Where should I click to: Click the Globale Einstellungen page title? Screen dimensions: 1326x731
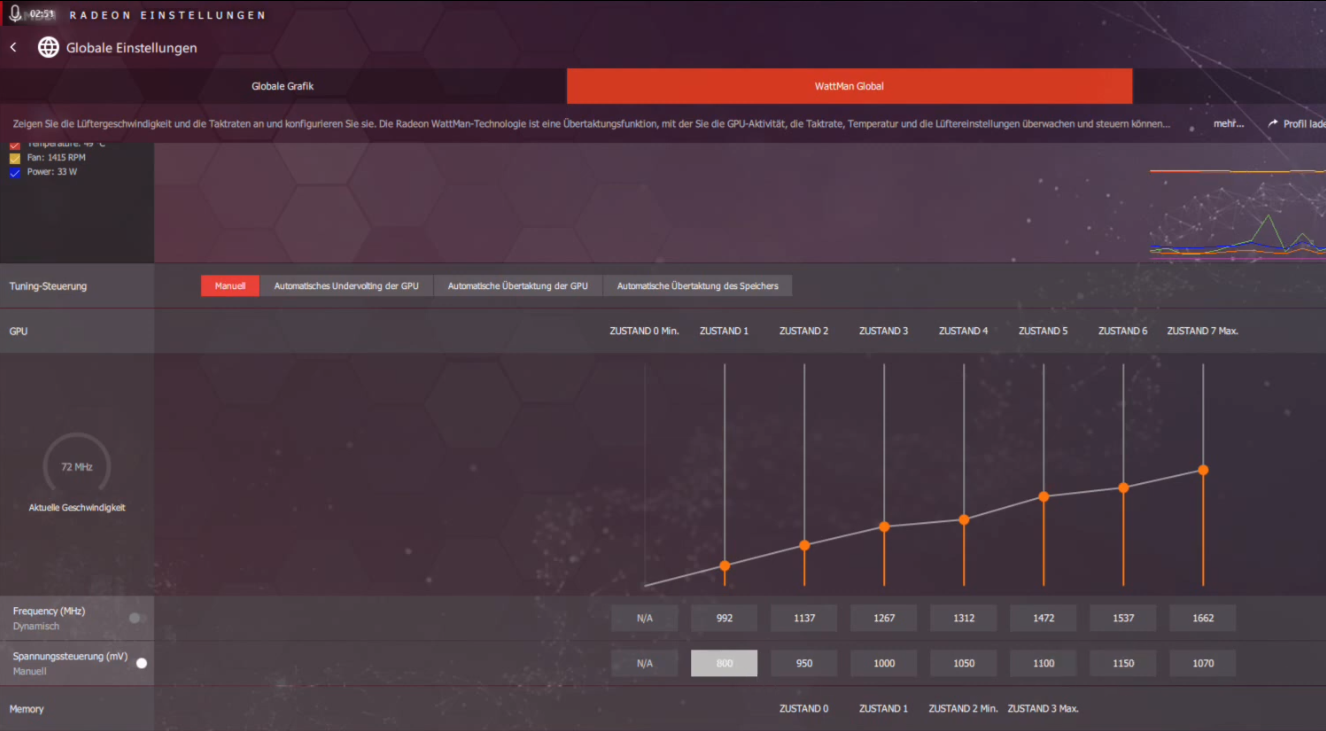pyautogui.click(x=132, y=48)
